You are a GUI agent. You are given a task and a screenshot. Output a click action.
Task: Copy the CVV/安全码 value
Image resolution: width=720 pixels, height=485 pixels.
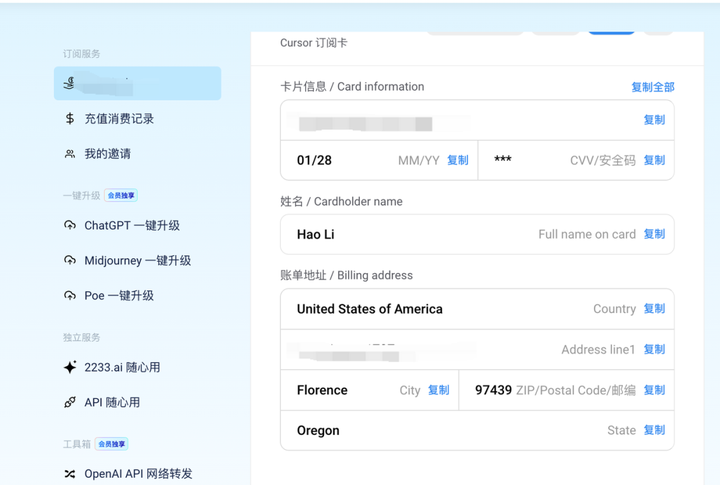tap(654, 160)
